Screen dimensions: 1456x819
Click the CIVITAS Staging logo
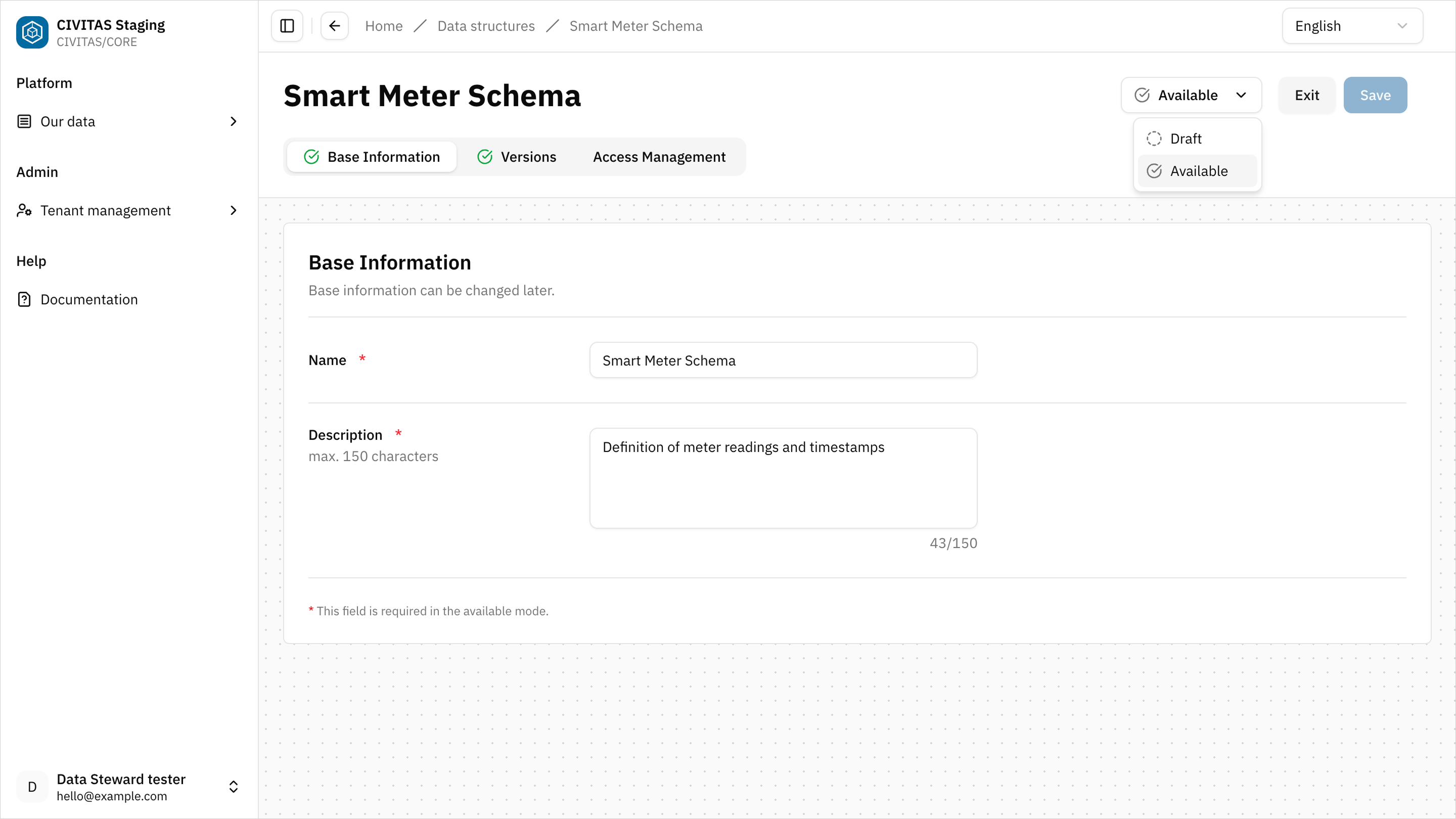click(x=32, y=32)
